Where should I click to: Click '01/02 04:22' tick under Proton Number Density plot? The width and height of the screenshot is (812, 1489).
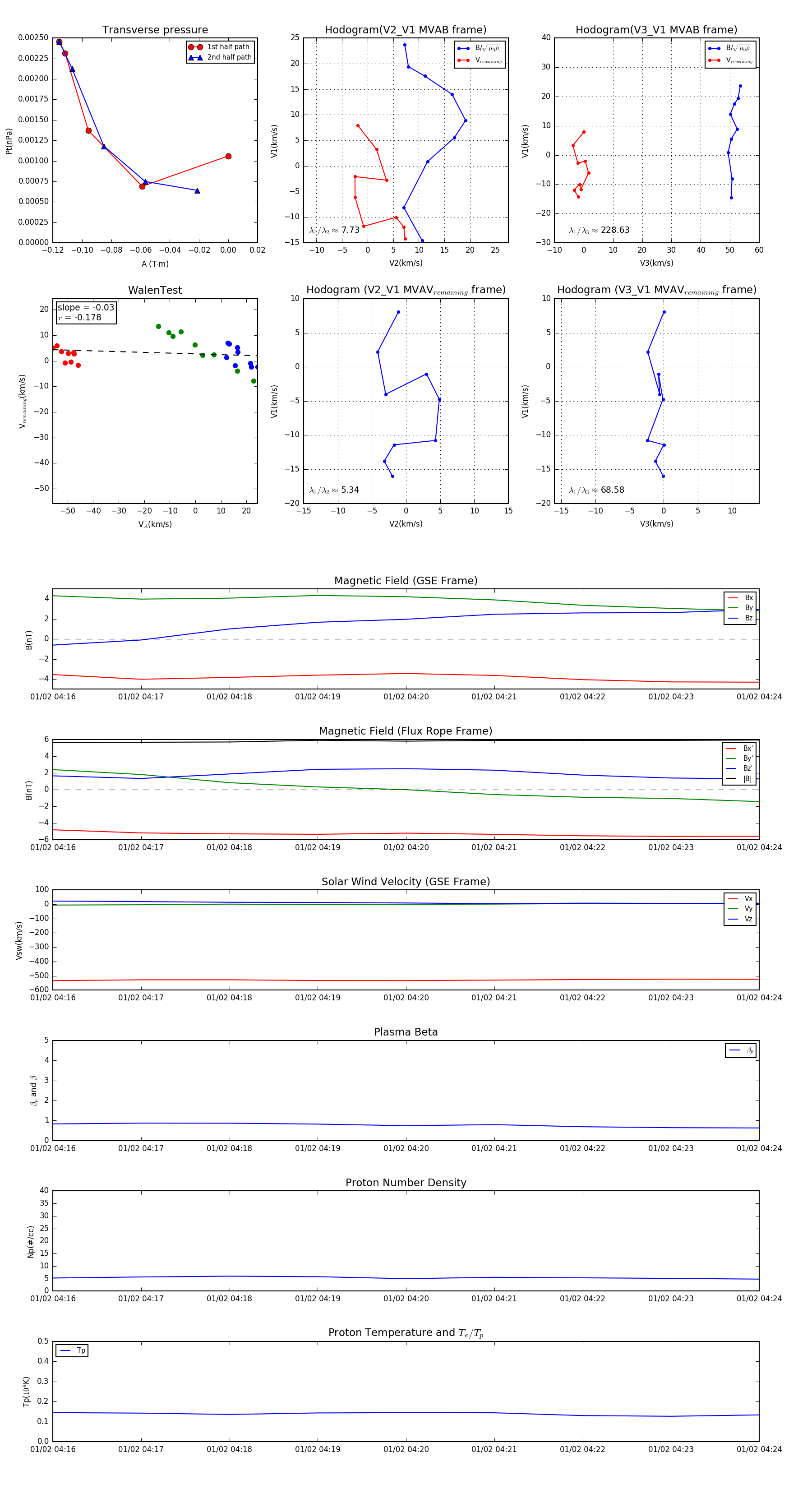click(582, 1299)
